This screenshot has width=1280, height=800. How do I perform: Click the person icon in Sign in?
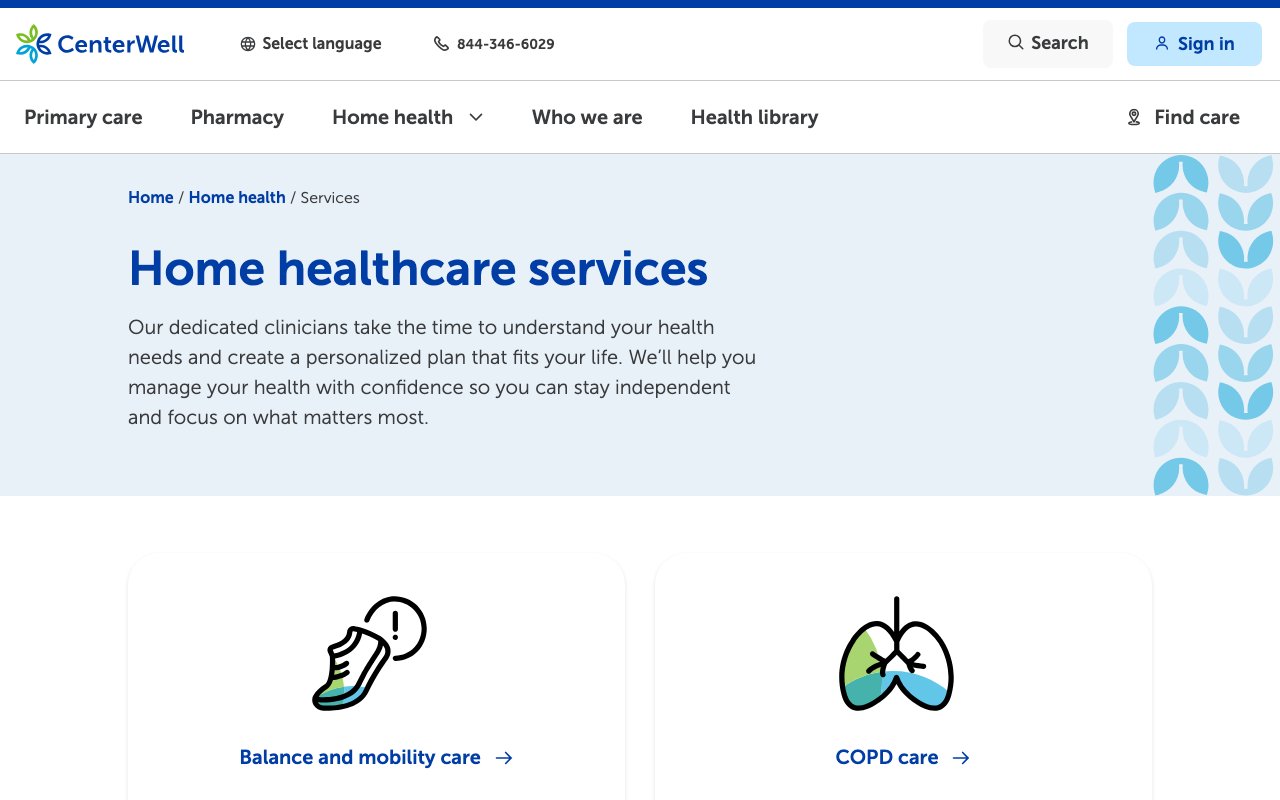[x=1161, y=44]
